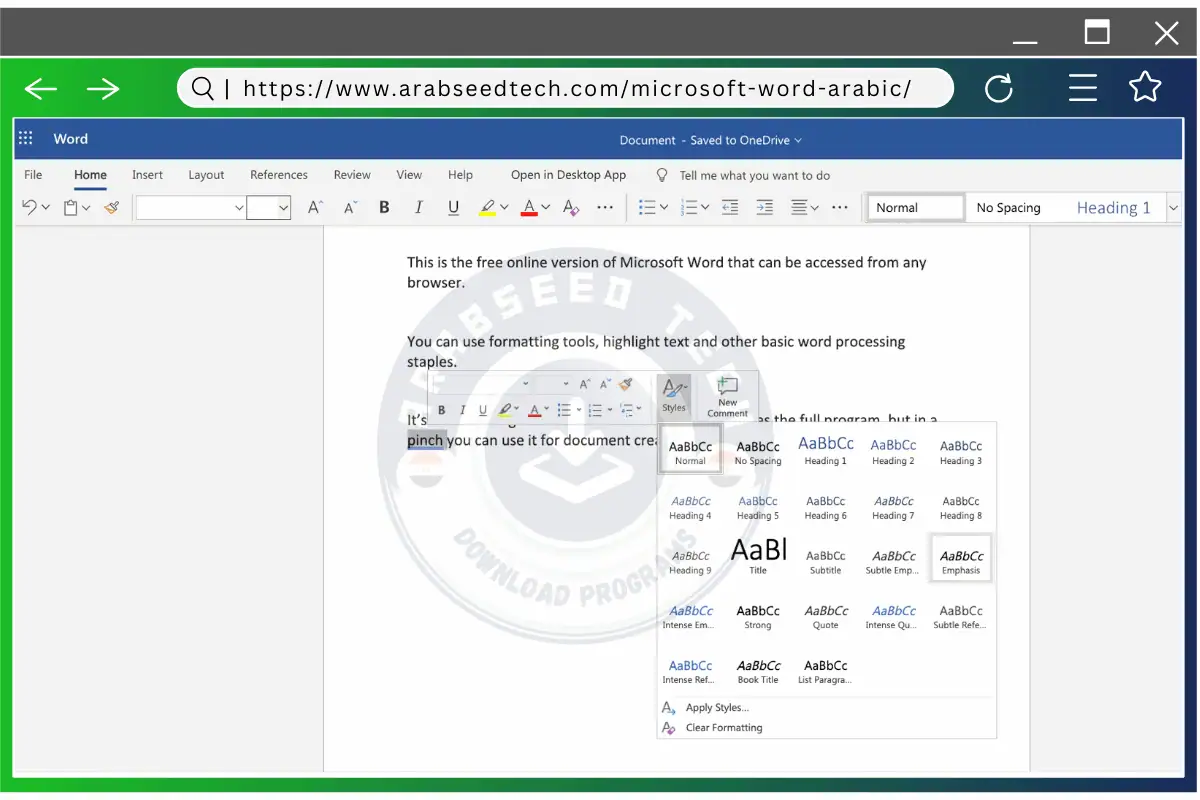Open the font name dropdown in ribbon
The image size is (1200, 800).
coord(239,208)
